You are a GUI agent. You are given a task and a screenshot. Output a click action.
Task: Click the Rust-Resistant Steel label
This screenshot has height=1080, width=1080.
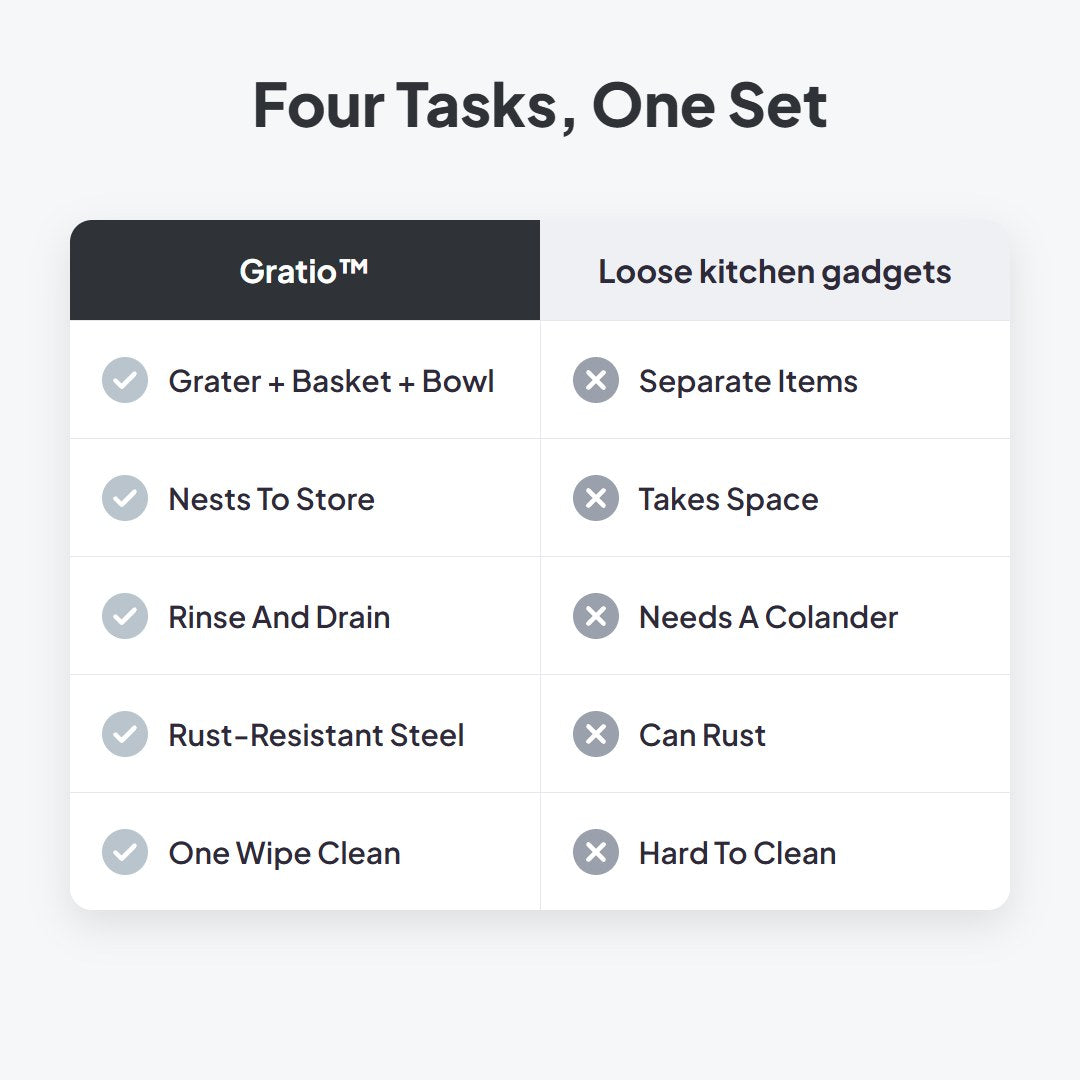click(316, 735)
